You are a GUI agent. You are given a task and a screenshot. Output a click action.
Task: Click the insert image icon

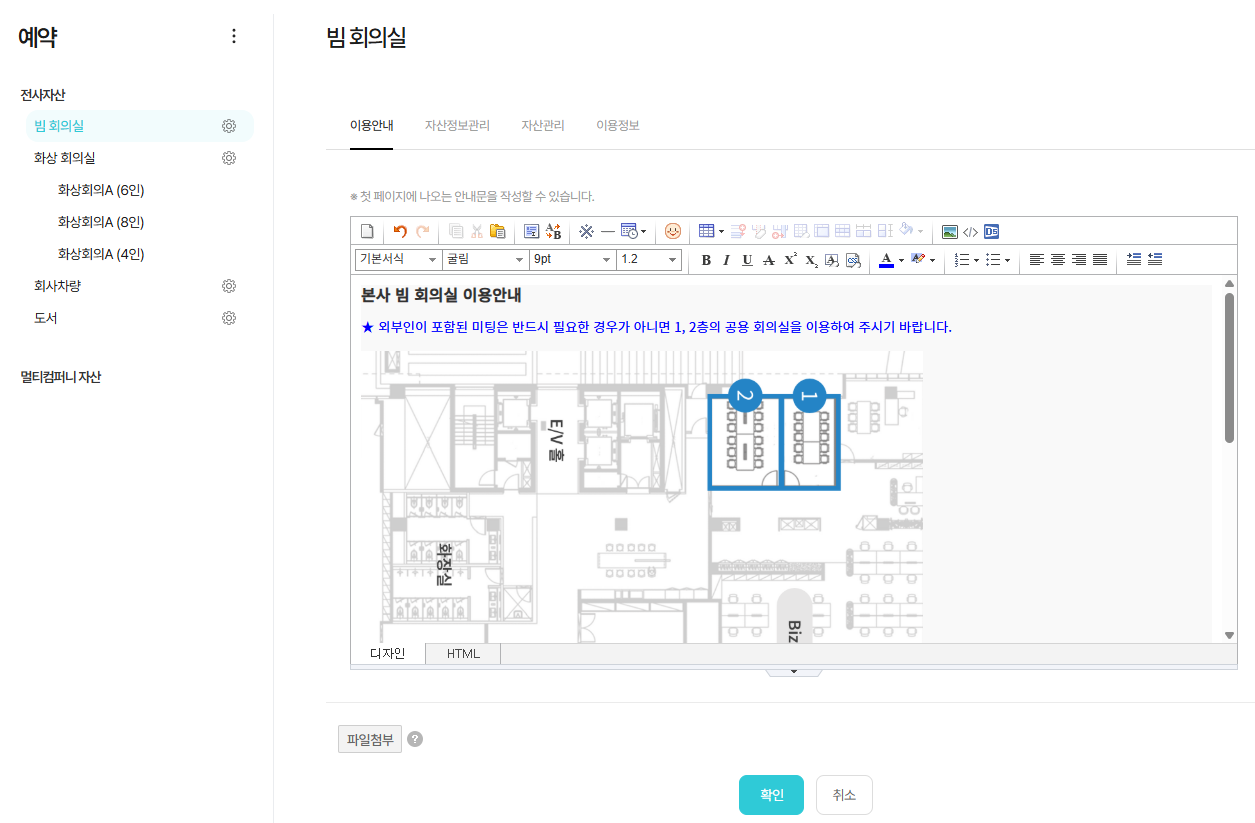coord(950,231)
